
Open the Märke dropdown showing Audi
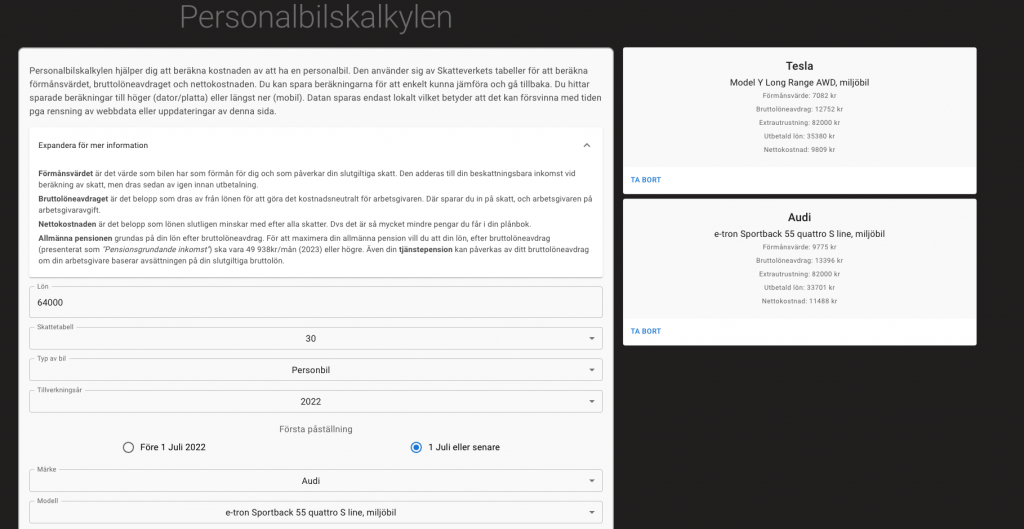[x=315, y=481]
